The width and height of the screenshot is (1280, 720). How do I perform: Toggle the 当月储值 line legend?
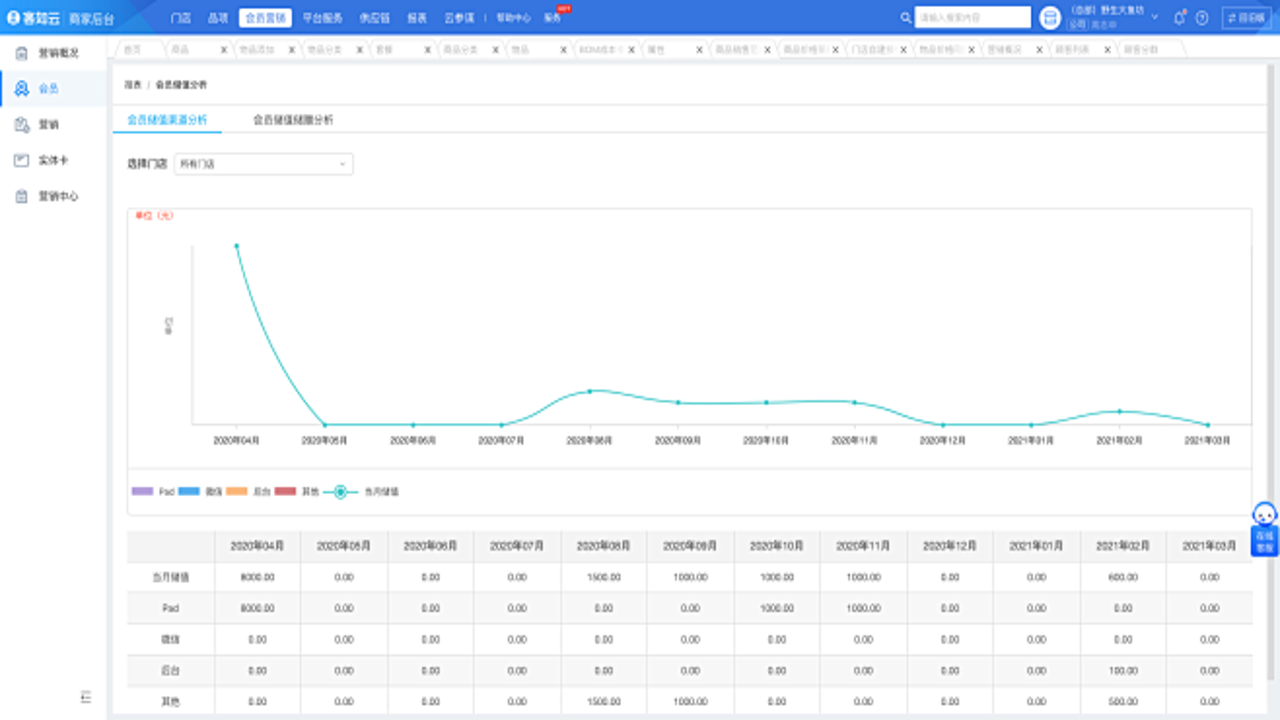tap(361, 491)
